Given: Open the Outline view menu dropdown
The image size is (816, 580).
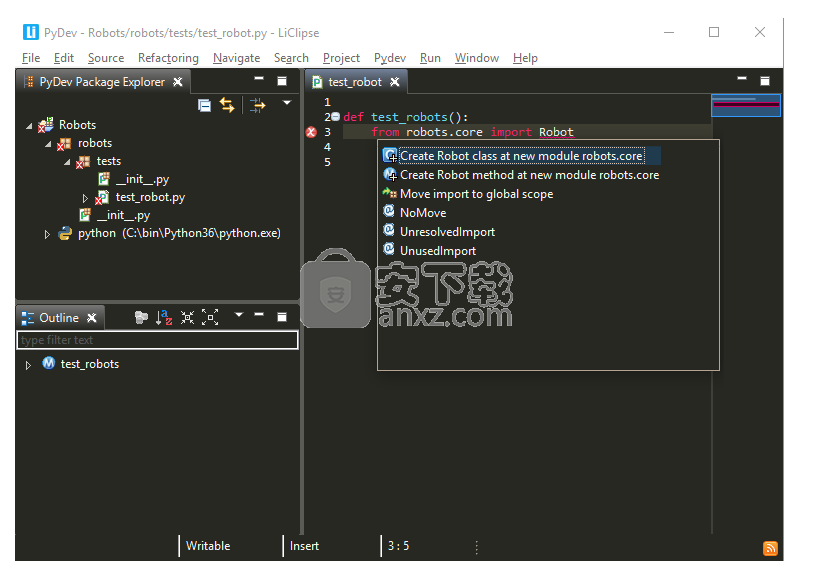Looking at the screenshot, I should pyautogui.click(x=239, y=314).
